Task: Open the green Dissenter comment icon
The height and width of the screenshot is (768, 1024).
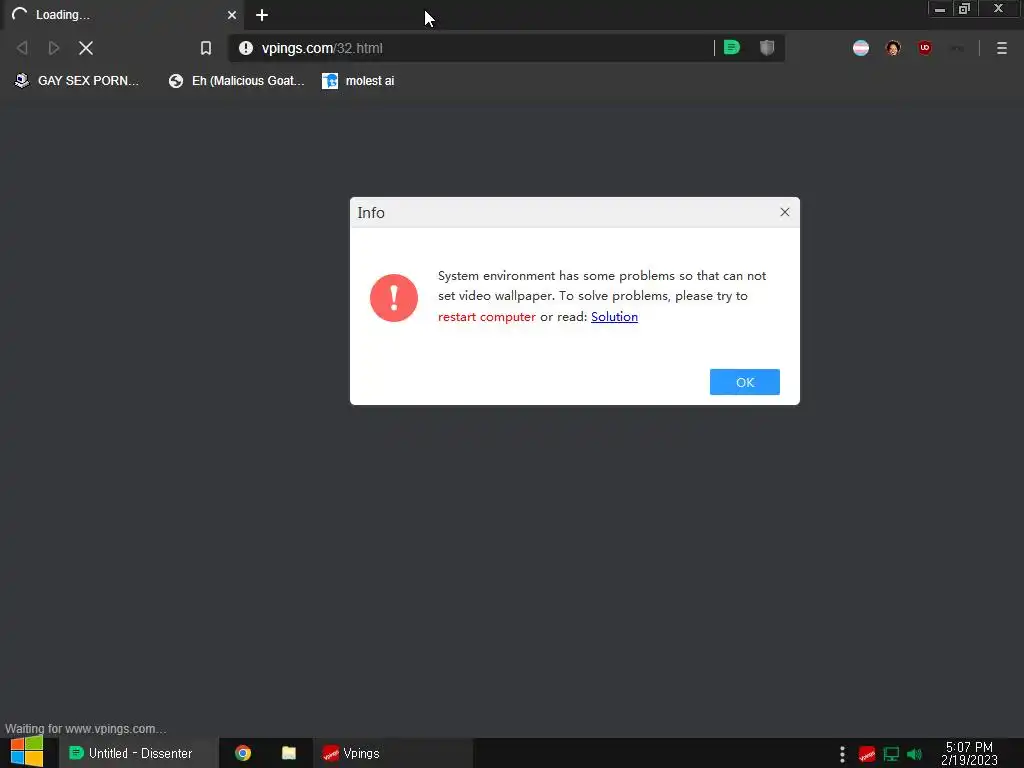Action: point(732,47)
